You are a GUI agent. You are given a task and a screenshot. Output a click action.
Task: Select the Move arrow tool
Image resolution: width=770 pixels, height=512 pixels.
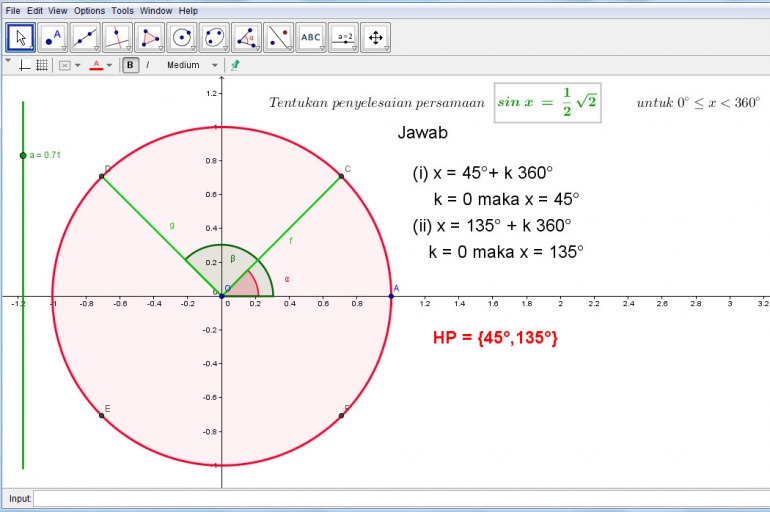(x=21, y=37)
